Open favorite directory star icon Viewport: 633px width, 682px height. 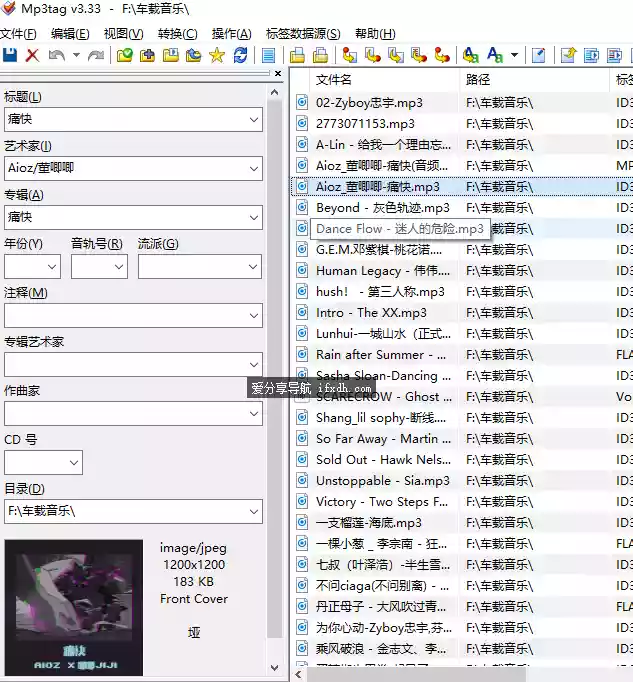point(217,55)
